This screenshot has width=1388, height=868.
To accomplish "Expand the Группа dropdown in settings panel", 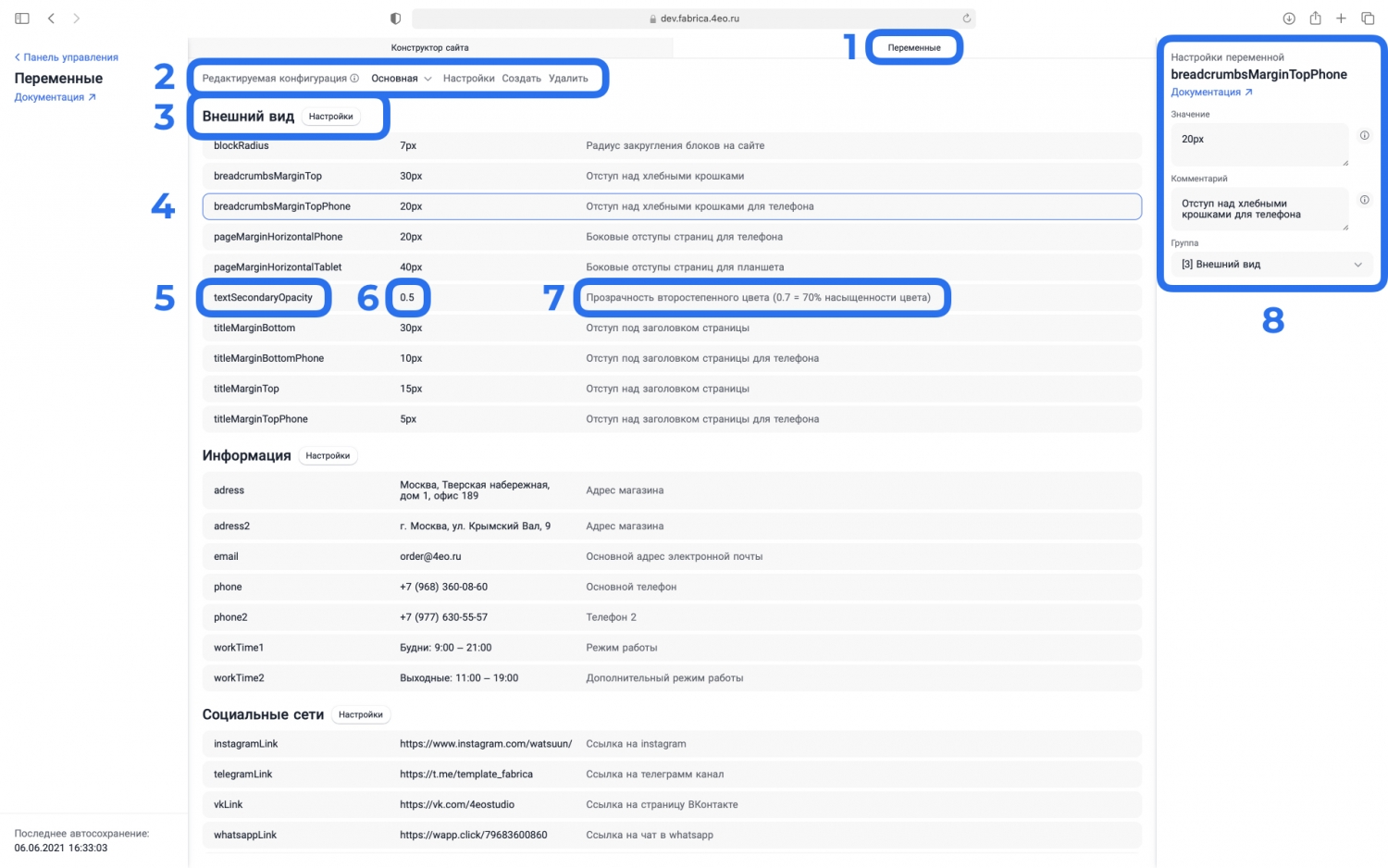I will pos(1271,265).
